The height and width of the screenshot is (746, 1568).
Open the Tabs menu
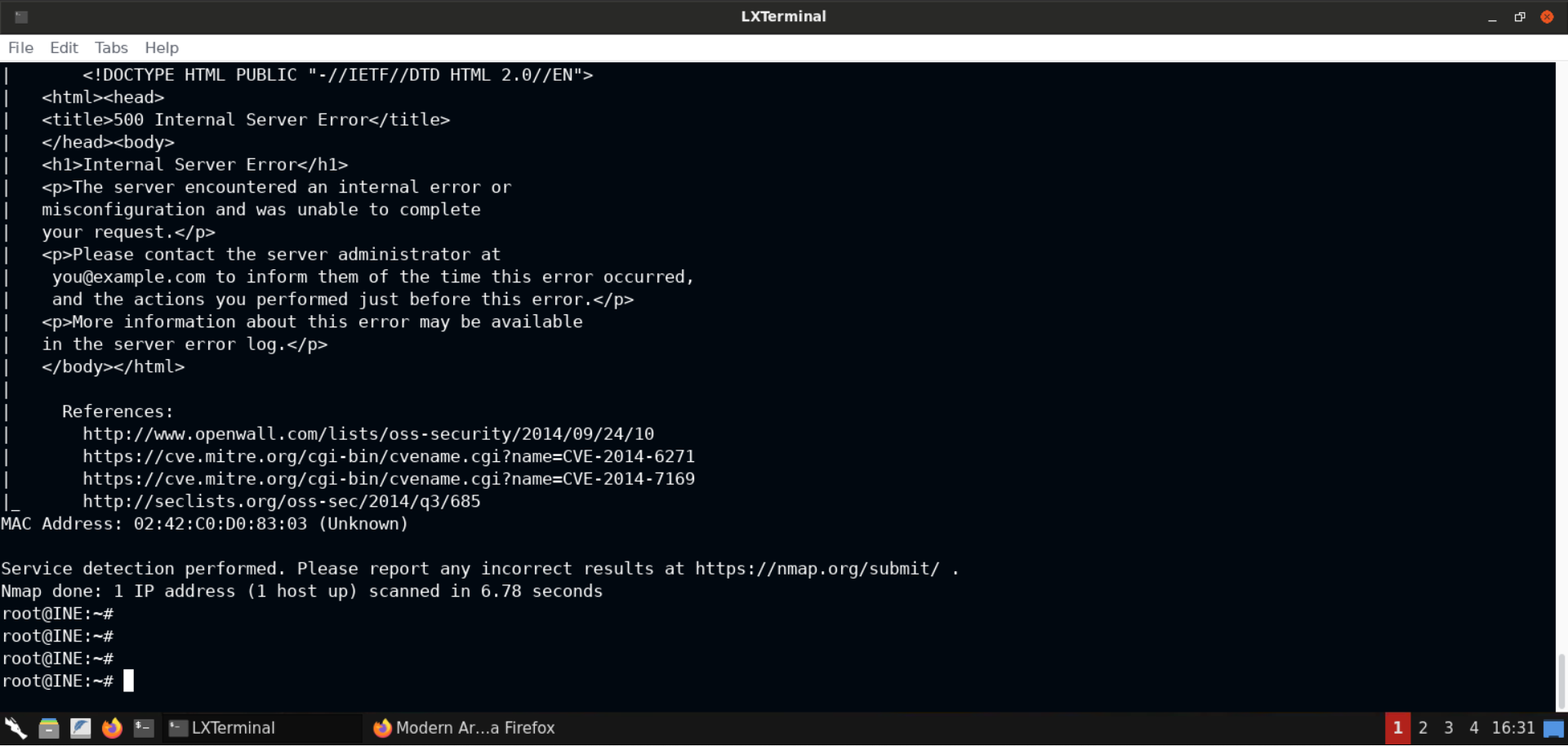click(x=111, y=47)
